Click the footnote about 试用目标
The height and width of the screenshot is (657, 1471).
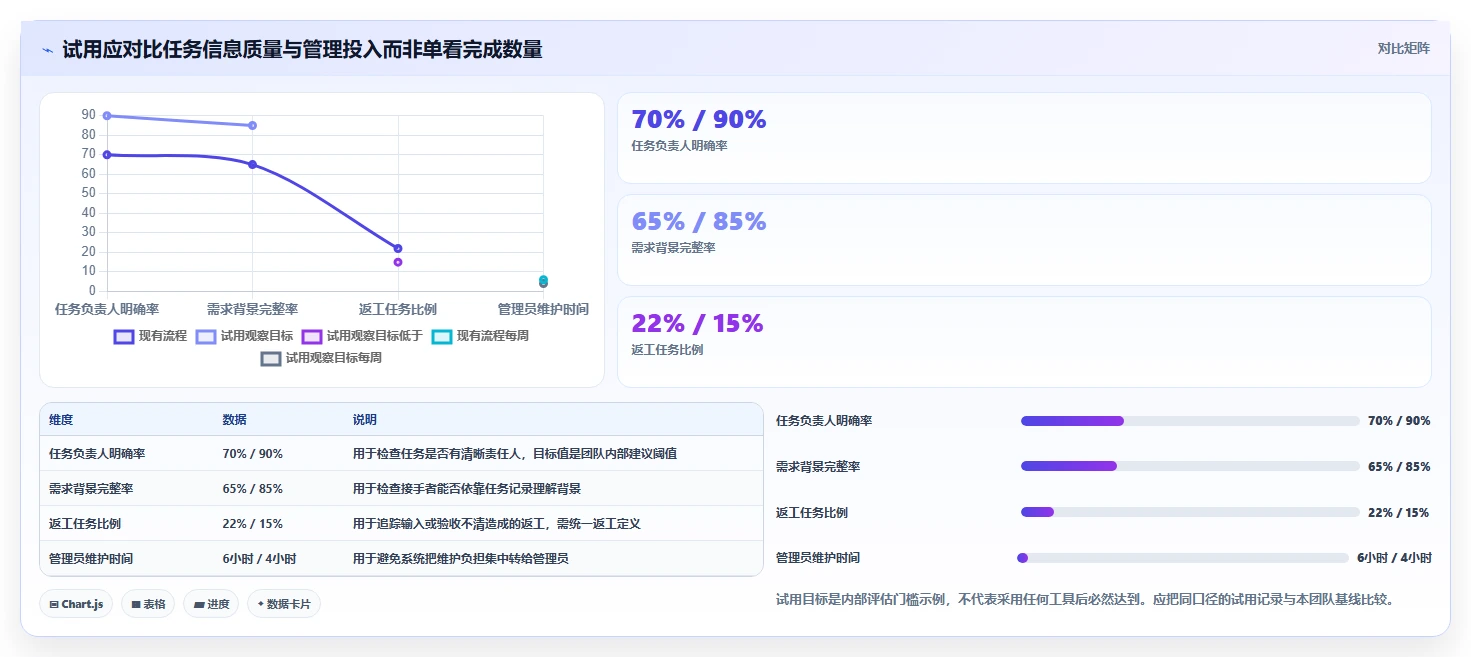1085,600
